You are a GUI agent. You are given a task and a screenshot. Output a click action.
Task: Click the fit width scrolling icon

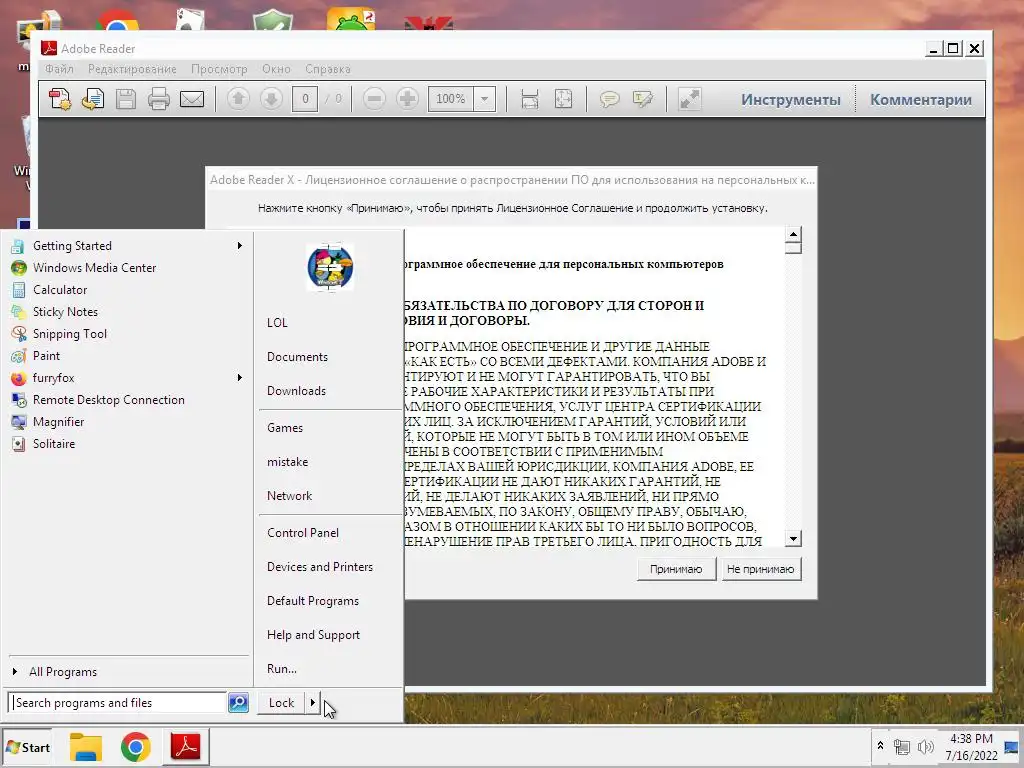pyautogui.click(x=530, y=99)
